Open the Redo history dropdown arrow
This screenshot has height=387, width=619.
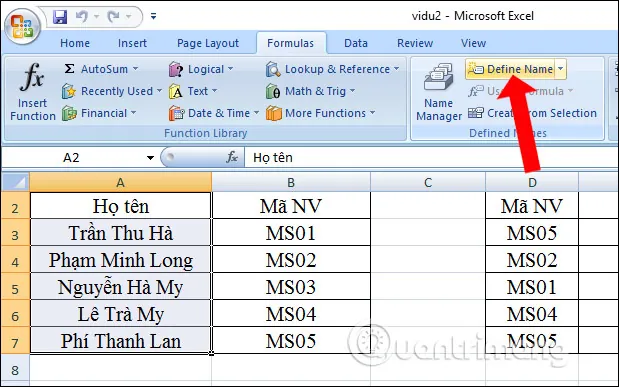129,17
